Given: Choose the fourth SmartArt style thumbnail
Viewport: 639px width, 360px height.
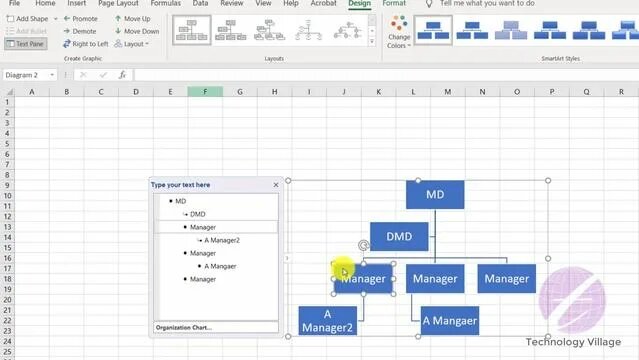Looking at the screenshot, I should pyautogui.click(x=550, y=30).
